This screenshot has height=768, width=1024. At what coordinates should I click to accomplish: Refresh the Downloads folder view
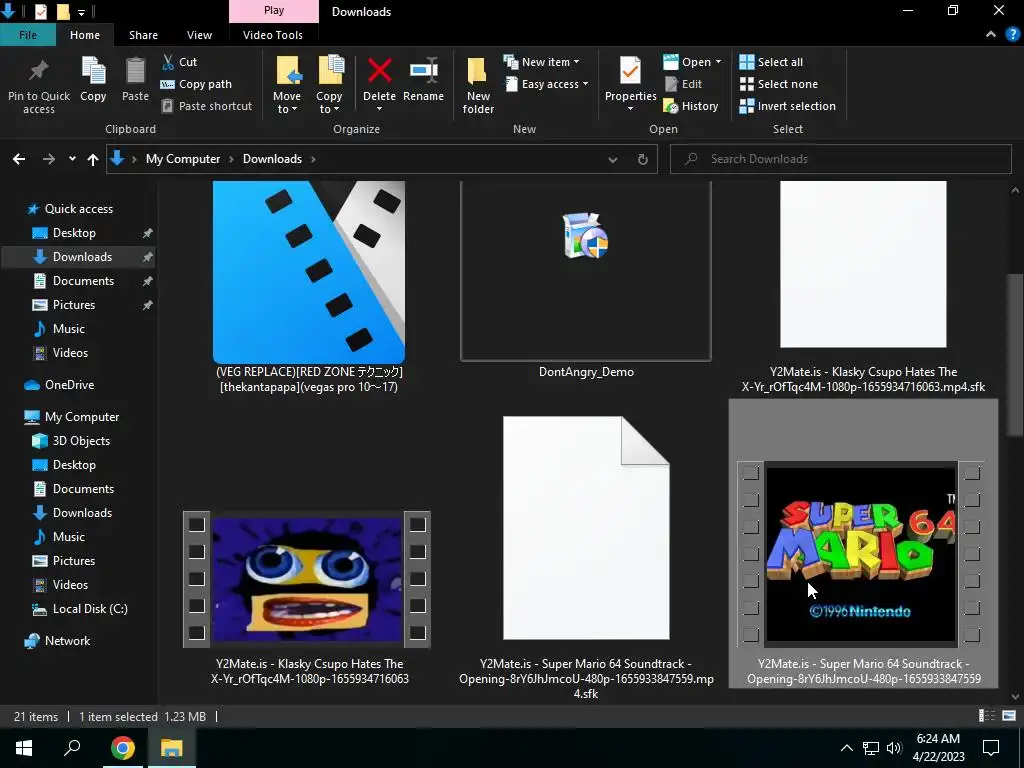[642, 159]
